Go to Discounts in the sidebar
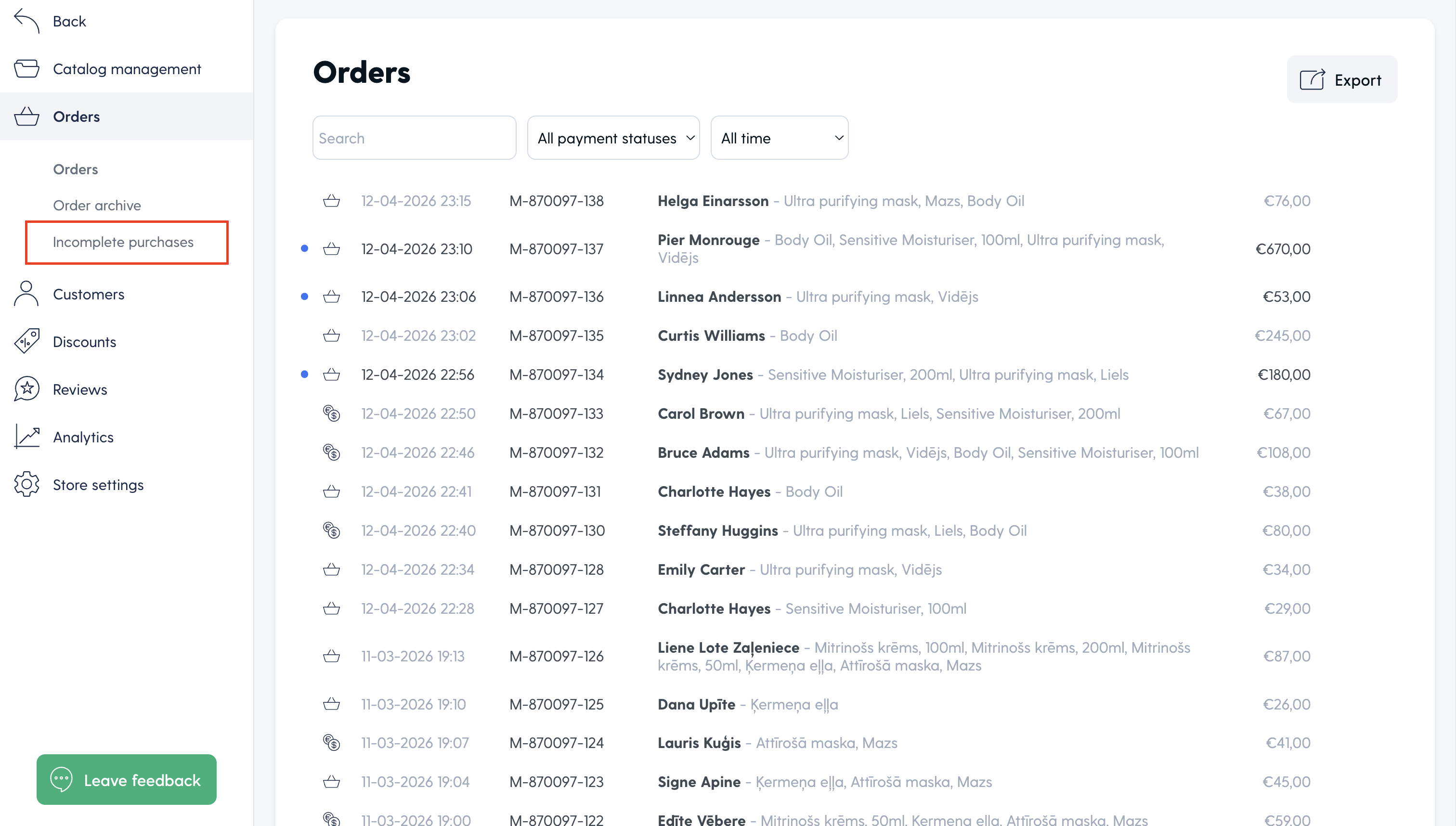The height and width of the screenshot is (826, 1456). (127, 342)
